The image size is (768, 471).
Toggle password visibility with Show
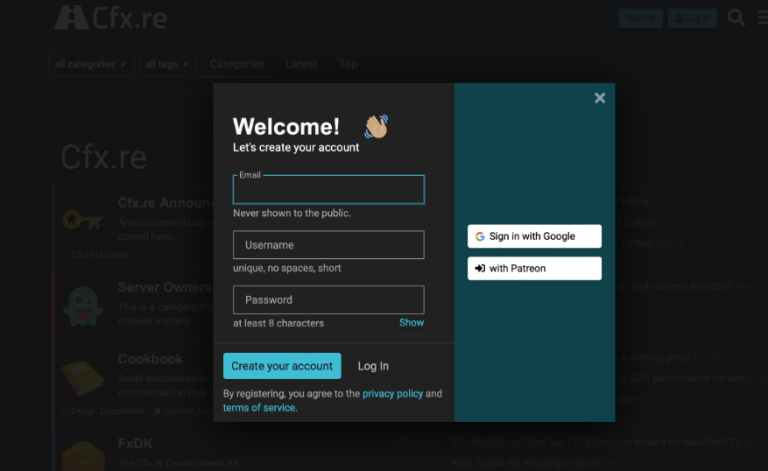(411, 323)
